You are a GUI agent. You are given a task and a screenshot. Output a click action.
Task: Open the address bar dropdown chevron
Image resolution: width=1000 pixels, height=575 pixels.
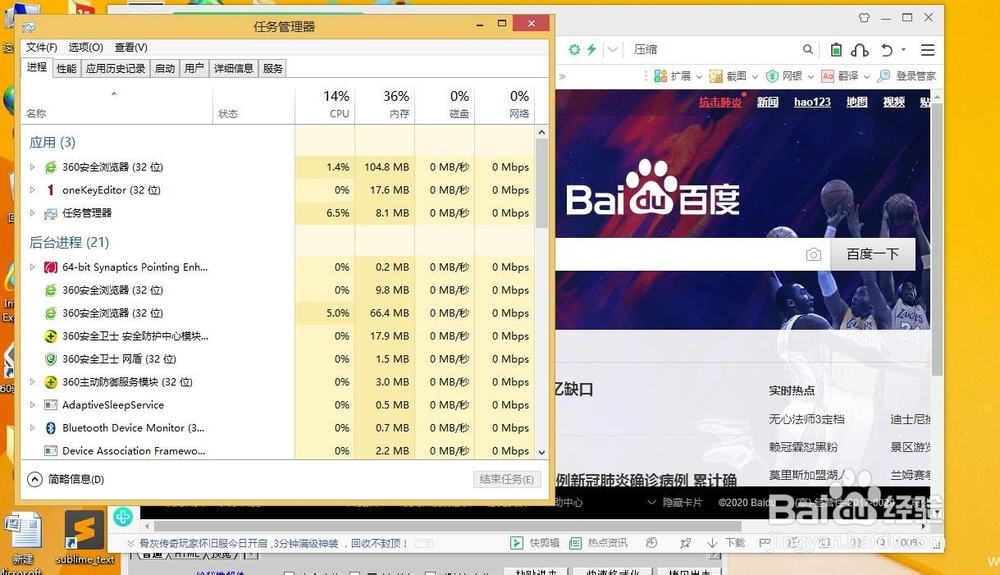click(613, 50)
